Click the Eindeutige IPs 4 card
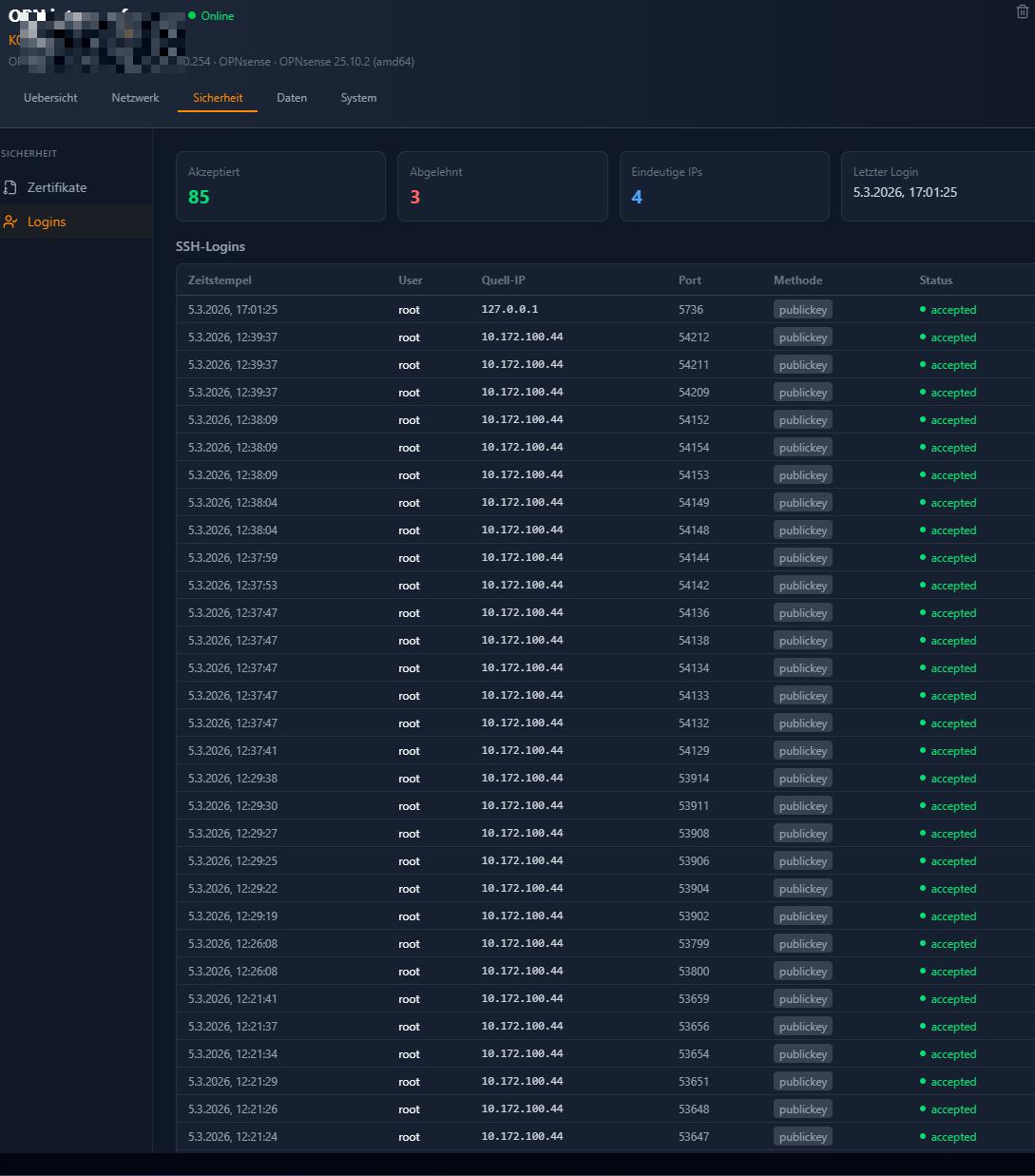Viewport: 1035px width, 1176px height. (724, 186)
